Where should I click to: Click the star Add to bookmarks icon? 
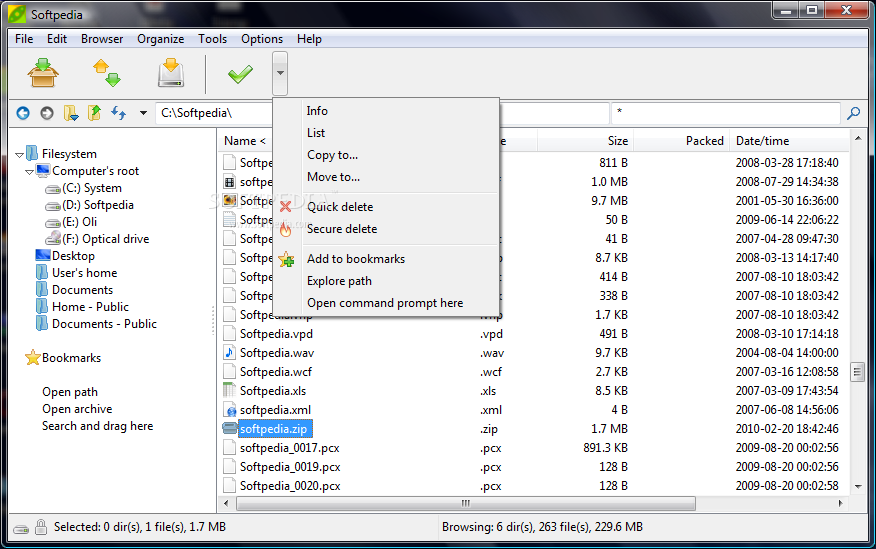click(x=286, y=259)
